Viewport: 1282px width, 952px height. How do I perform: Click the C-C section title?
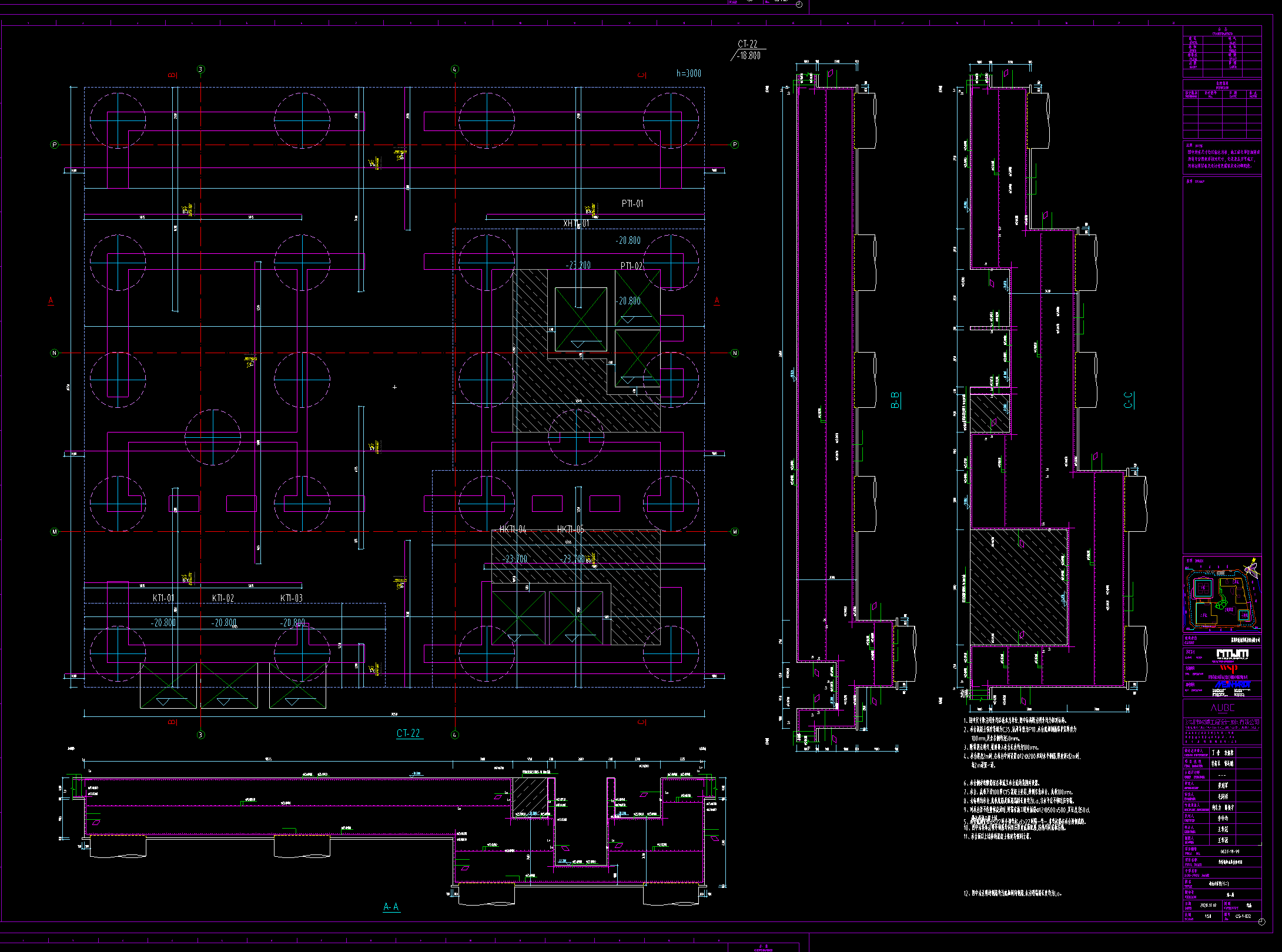[x=1128, y=400]
